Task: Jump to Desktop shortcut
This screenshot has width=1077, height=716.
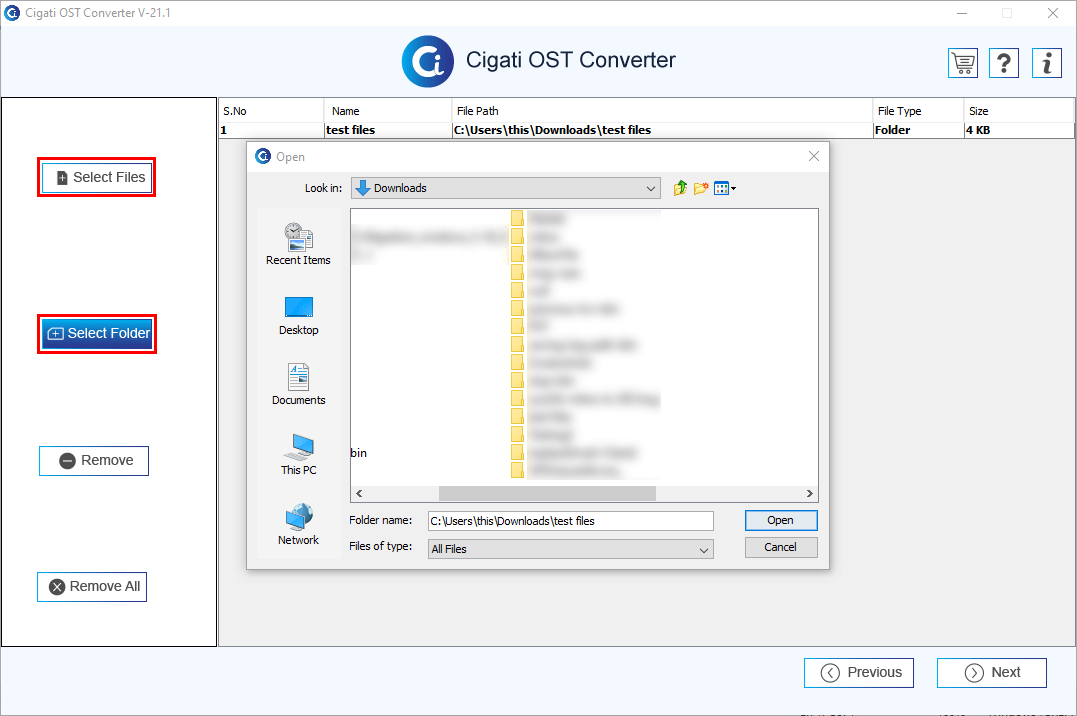Action: [x=298, y=316]
